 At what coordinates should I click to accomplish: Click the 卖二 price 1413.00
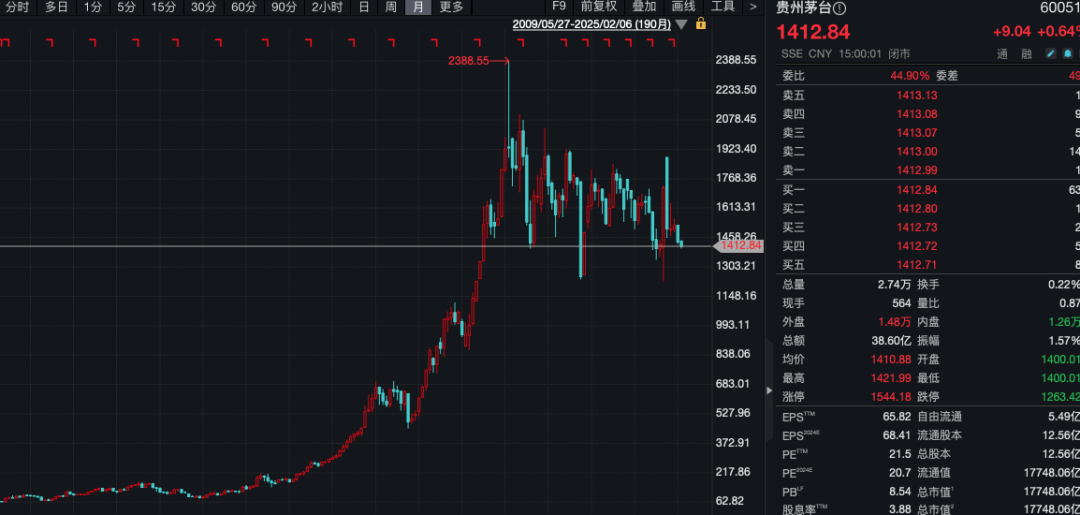[917, 151]
